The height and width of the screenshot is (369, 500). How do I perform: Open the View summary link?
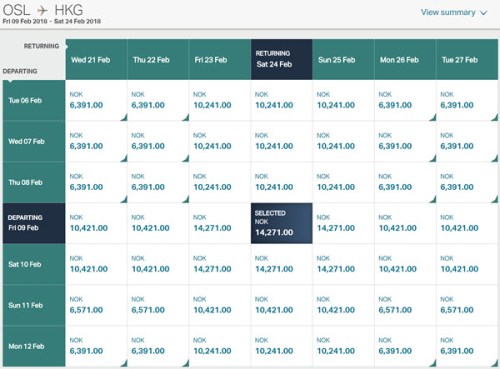pyautogui.click(x=448, y=12)
